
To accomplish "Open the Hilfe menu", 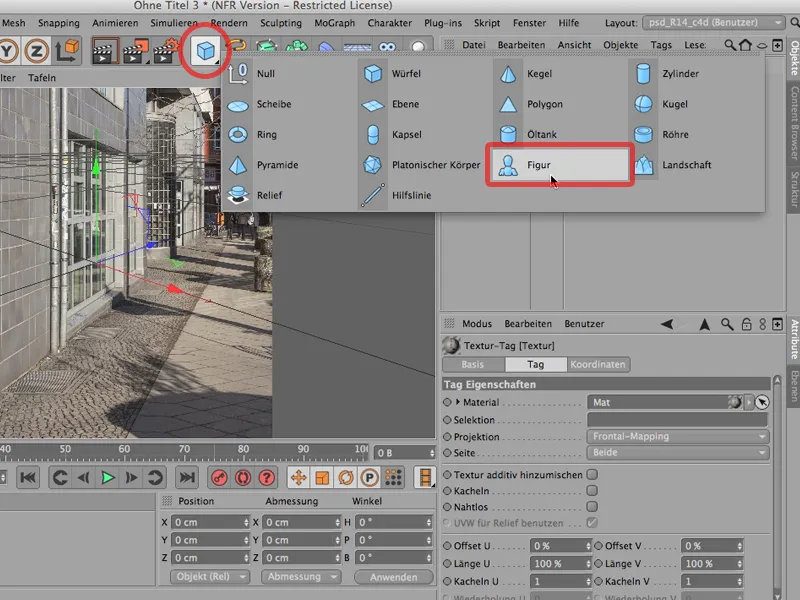I will 568,23.
